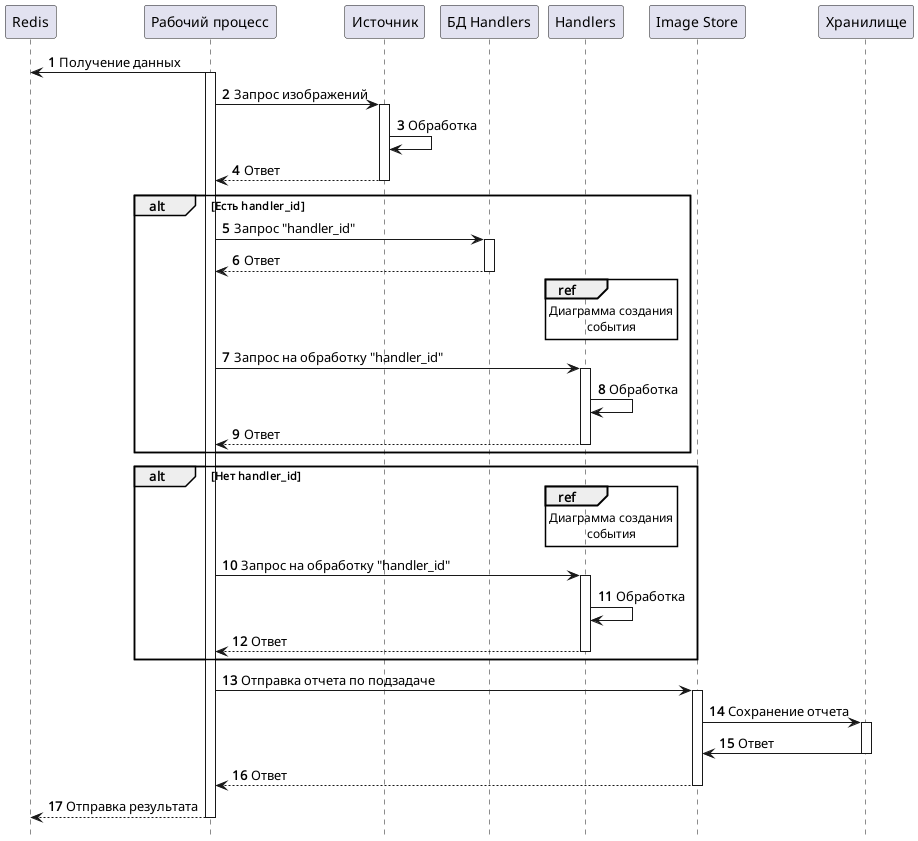Click the 14 Сохранение отчета arrow
The height and width of the screenshot is (841, 918).
(783, 717)
